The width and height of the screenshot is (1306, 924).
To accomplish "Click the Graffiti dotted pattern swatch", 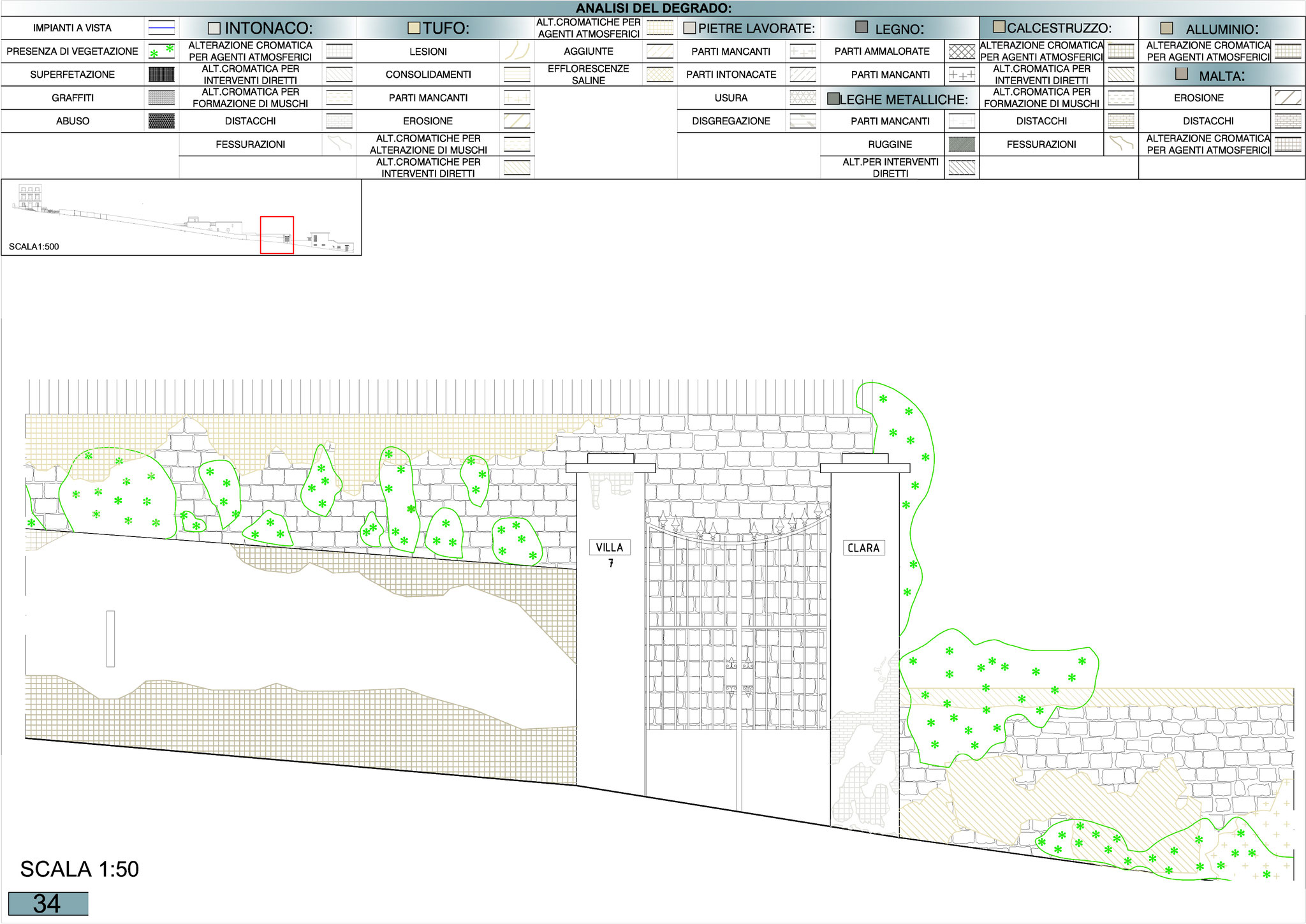I will (161, 98).
